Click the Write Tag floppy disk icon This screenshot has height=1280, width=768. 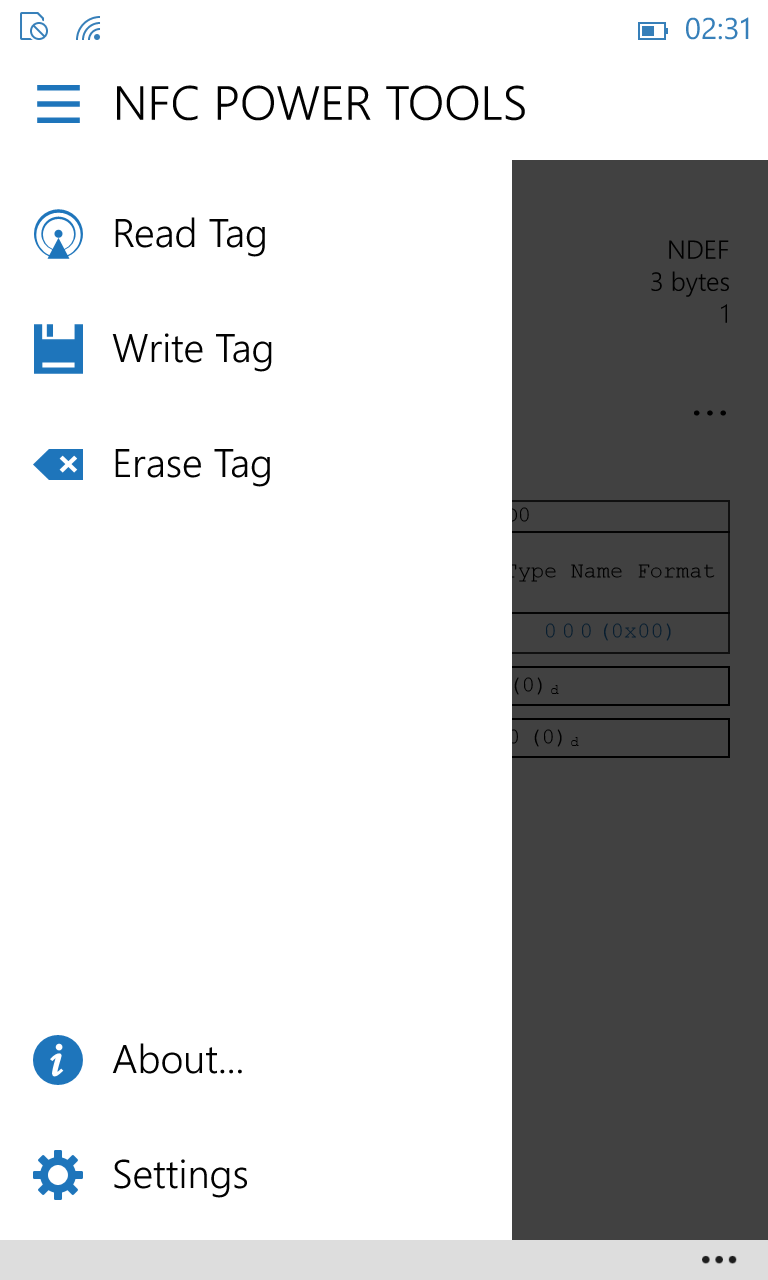(57, 348)
